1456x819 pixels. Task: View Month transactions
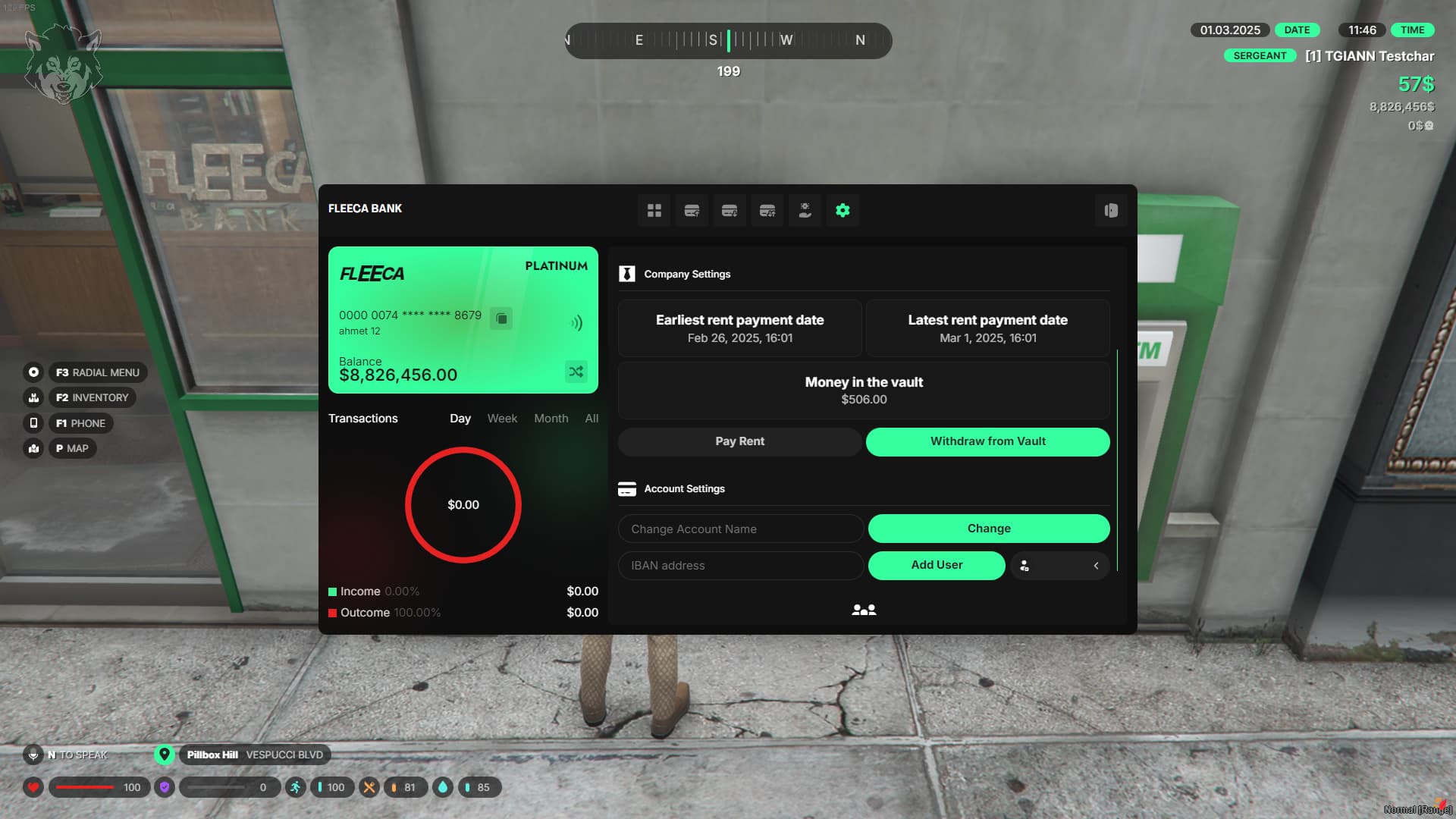pyautogui.click(x=551, y=418)
